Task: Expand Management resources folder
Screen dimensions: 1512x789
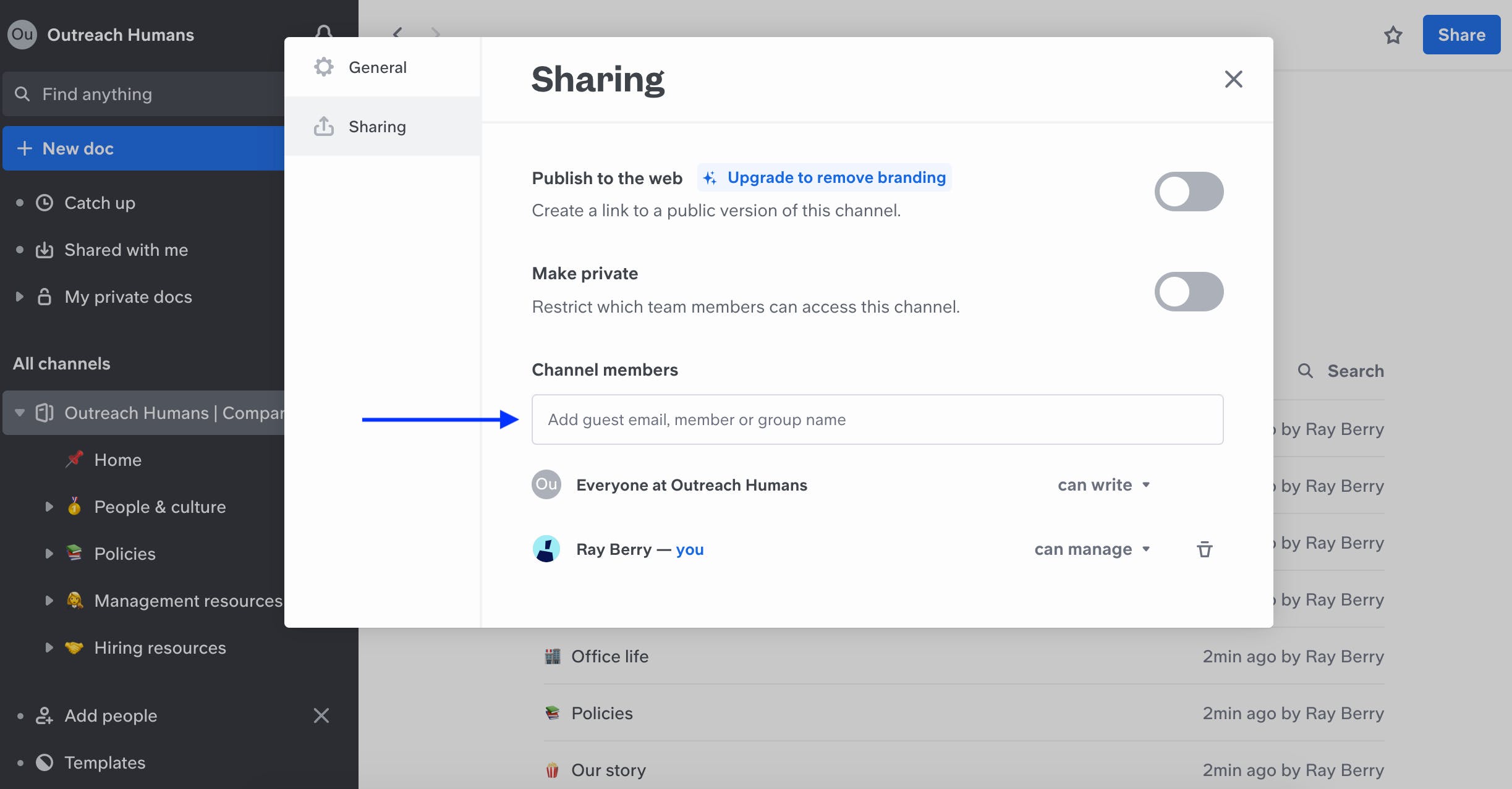Action: [x=49, y=601]
